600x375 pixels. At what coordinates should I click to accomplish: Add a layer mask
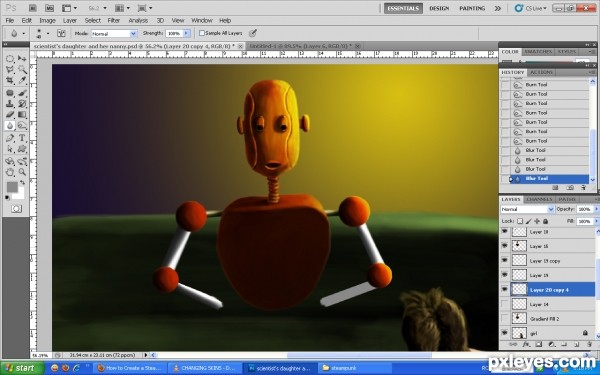coord(538,344)
